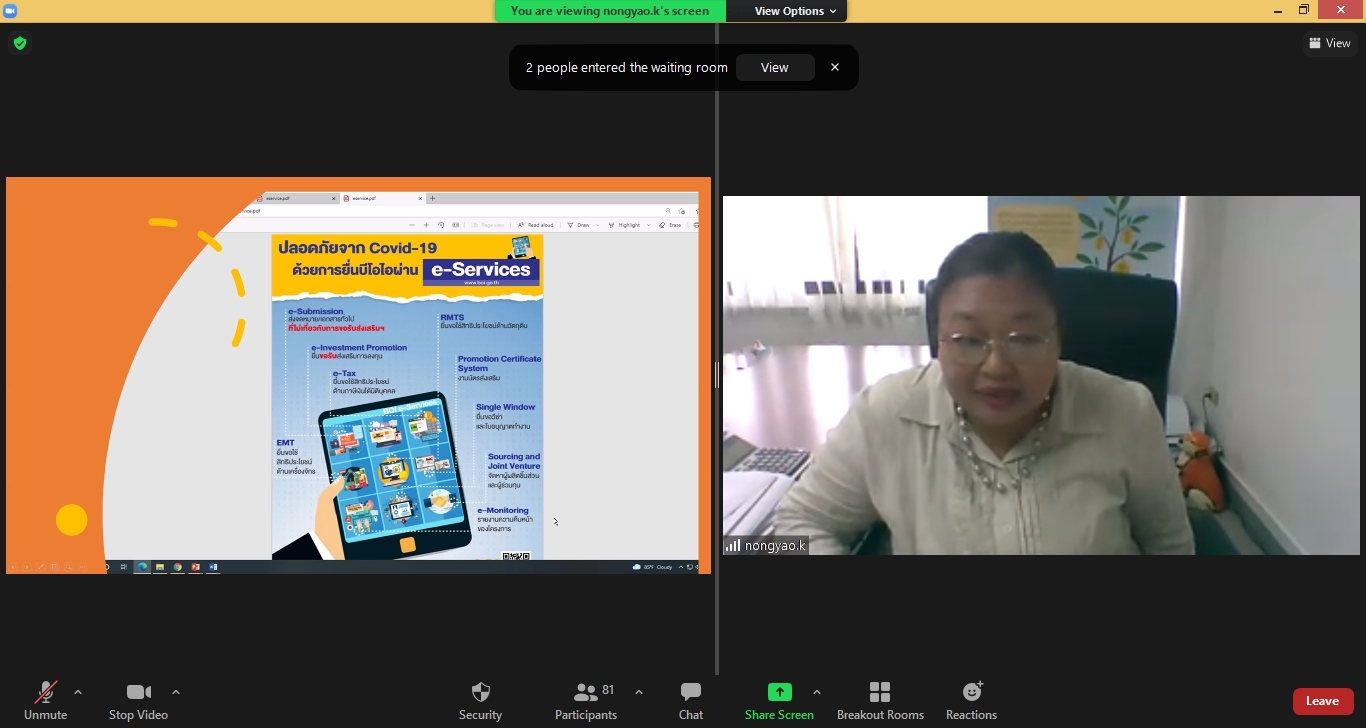Viewport: 1366px width, 728px height.
Task: Click the PDF zoom out minus button
Action: click(x=412, y=225)
